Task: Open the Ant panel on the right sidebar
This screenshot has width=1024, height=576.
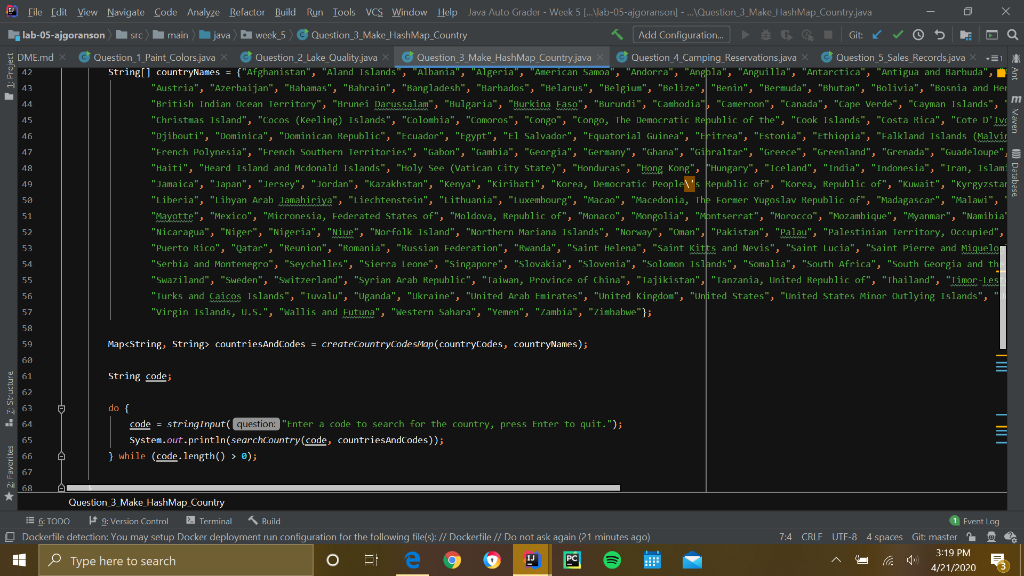Action: (1017, 72)
